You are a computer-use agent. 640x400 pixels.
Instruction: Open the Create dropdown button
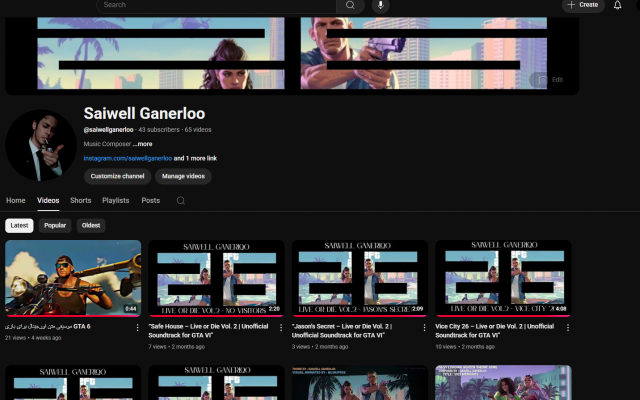(582, 5)
